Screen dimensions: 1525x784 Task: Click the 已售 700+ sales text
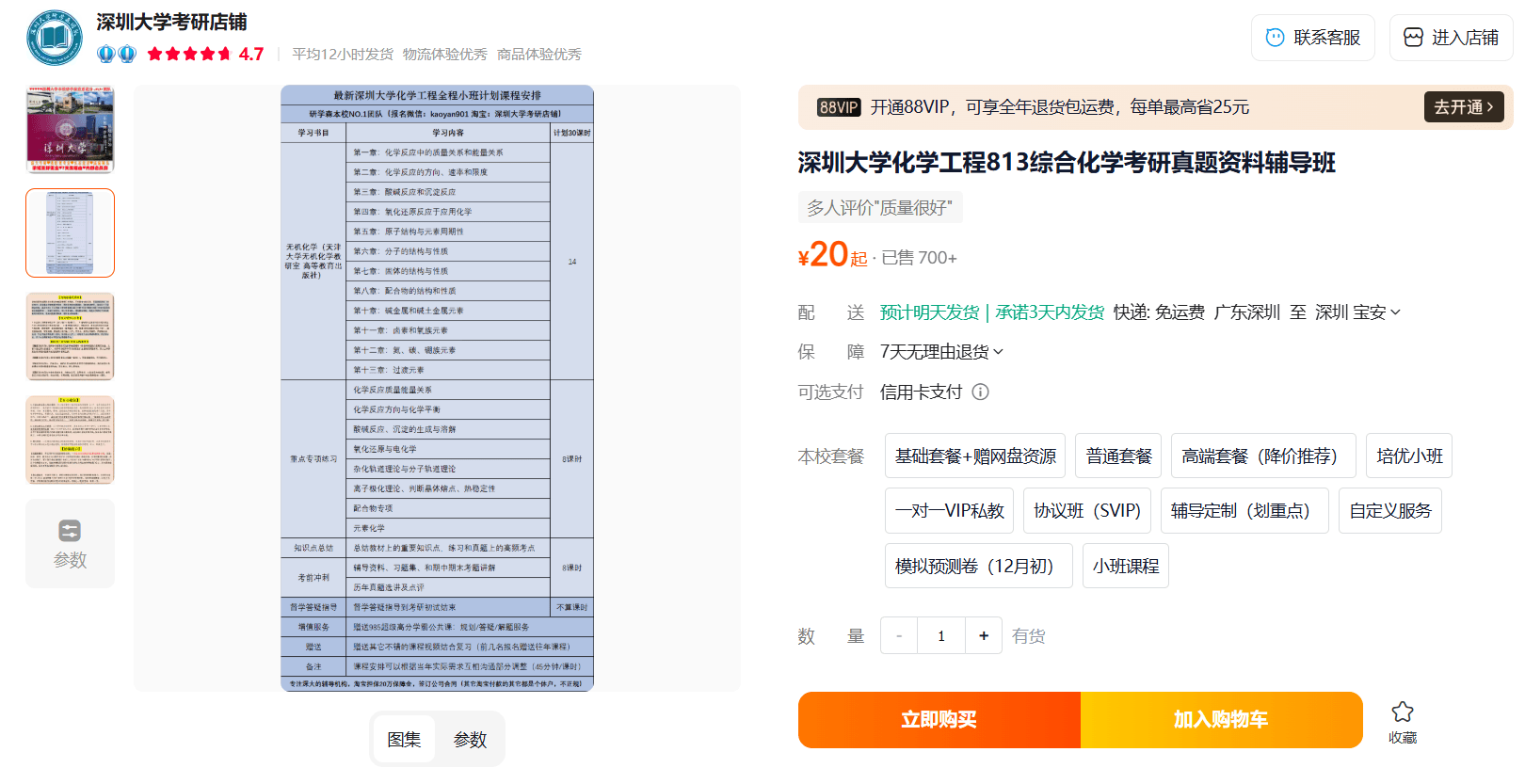click(x=919, y=258)
